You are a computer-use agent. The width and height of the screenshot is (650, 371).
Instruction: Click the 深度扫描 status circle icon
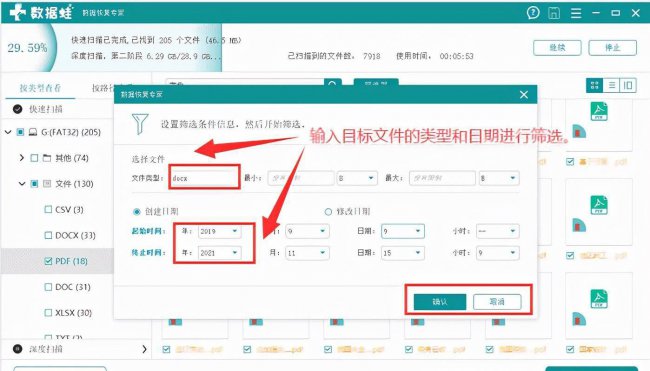pyautogui.click(x=17, y=349)
